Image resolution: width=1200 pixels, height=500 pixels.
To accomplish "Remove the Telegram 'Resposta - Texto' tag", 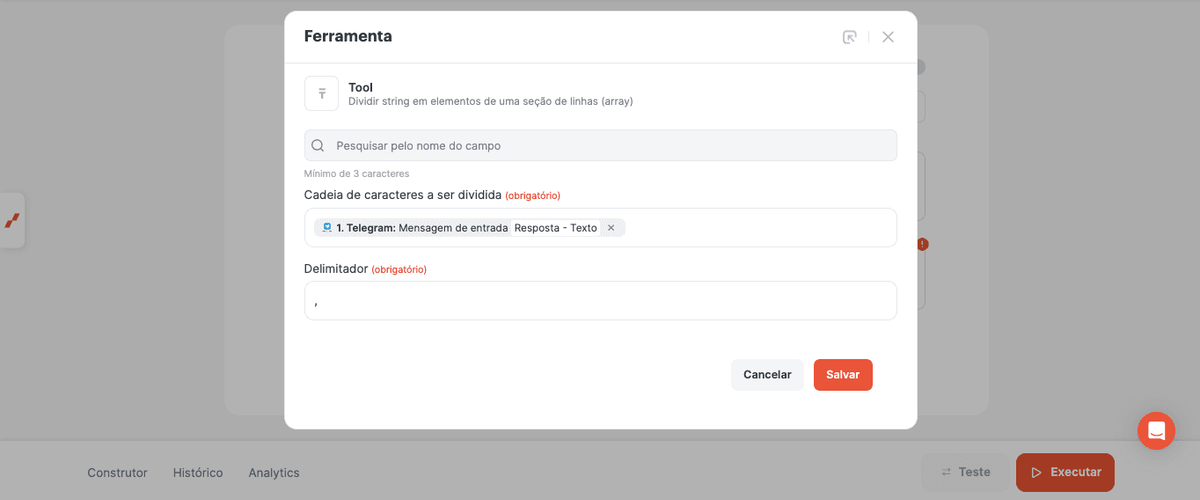I will (611, 228).
